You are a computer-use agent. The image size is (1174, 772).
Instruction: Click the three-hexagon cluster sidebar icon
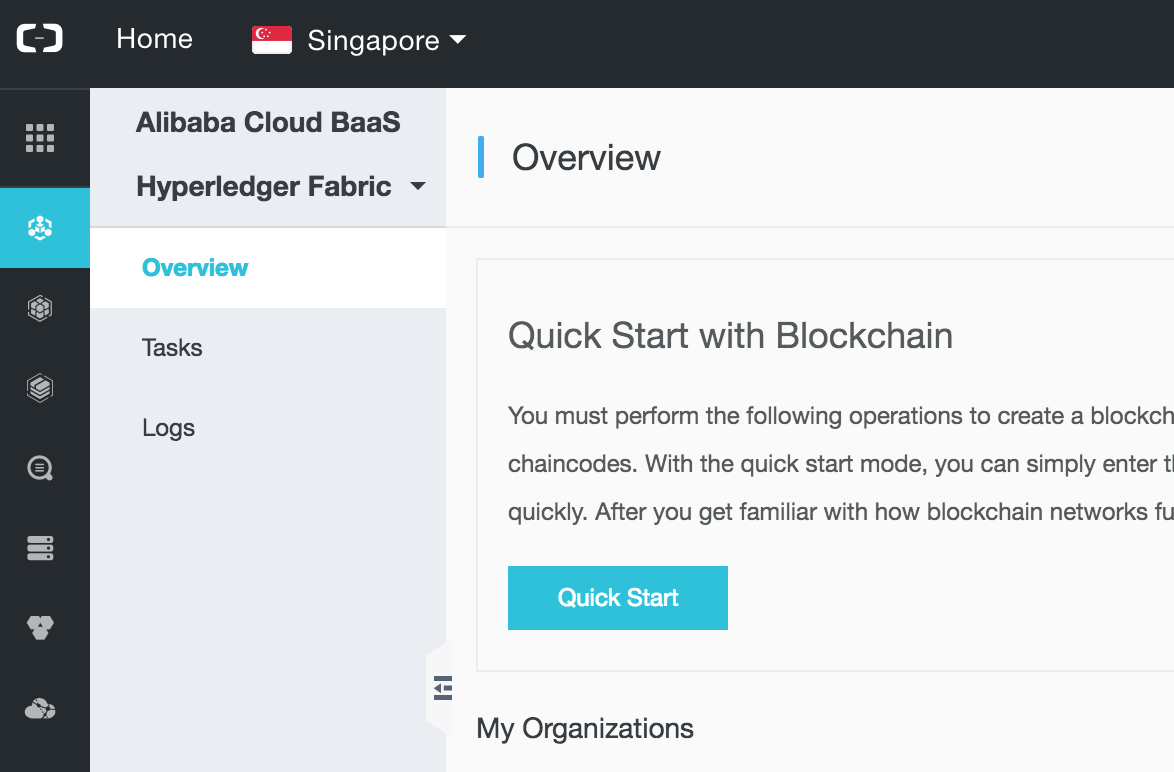tap(40, 627)
